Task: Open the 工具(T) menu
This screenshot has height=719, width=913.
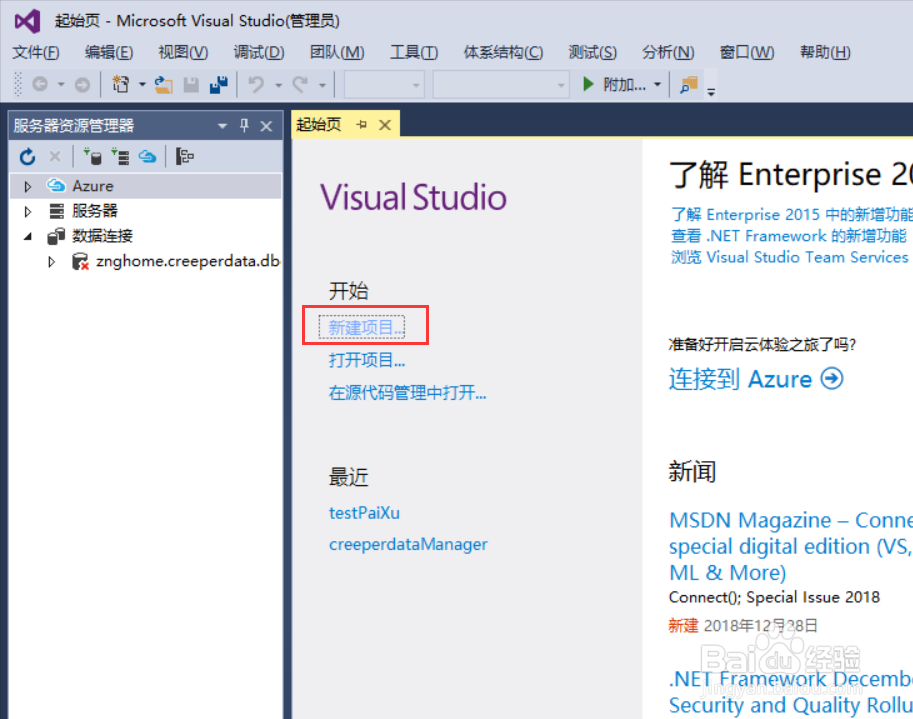Action: coord(414,52)
